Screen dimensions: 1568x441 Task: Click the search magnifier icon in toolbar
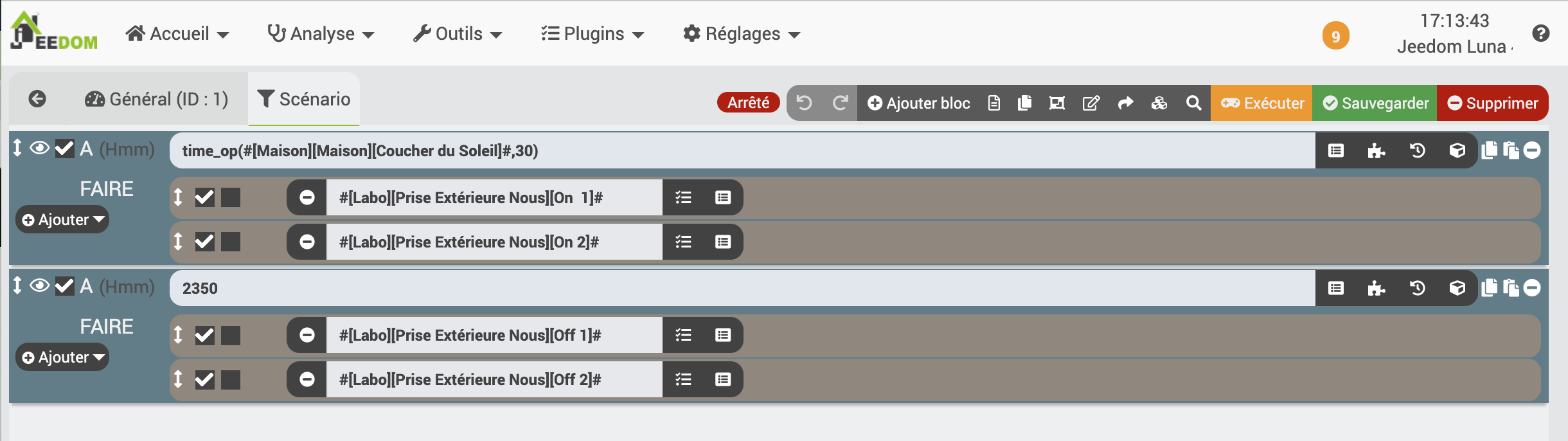point(1193,103)
